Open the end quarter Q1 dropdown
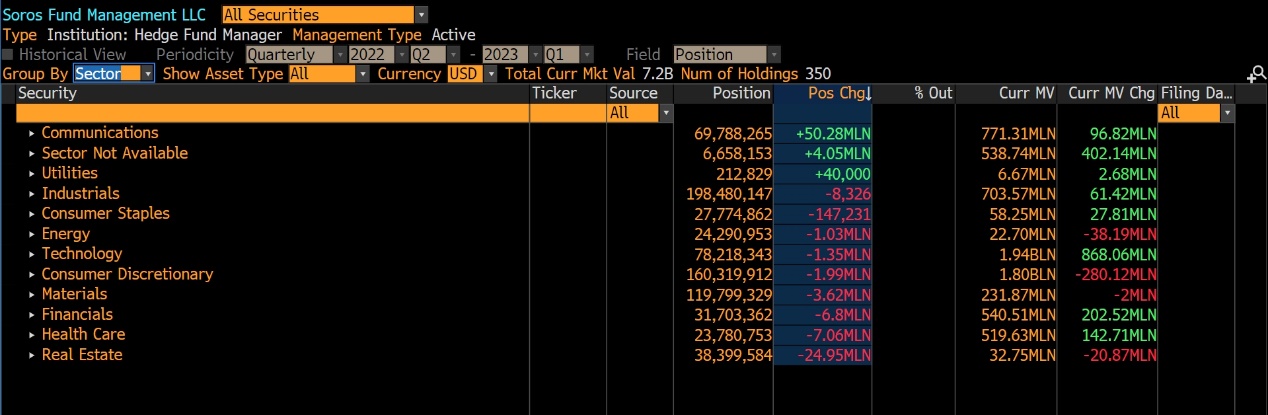The image size is (1268, 415). (x=568, y=55)
